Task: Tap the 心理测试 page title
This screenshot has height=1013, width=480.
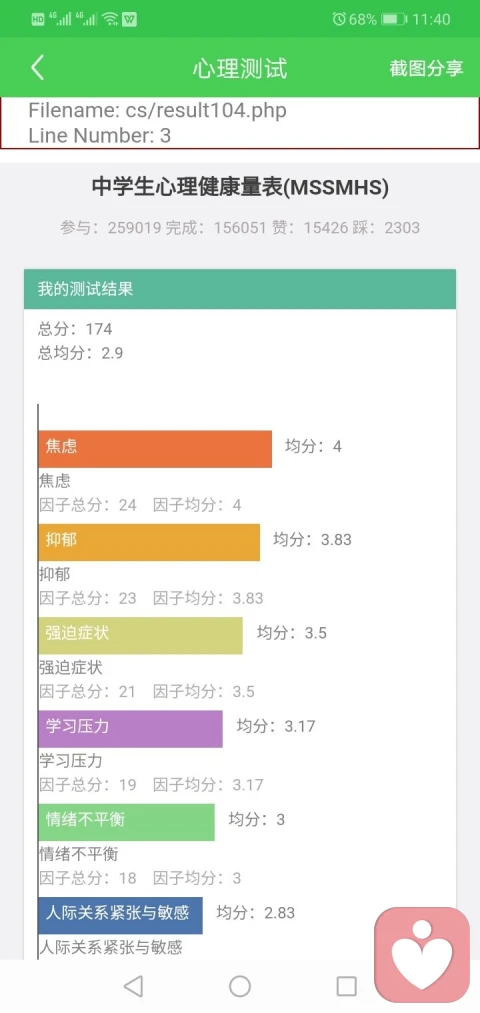Action: click(240, 68)
